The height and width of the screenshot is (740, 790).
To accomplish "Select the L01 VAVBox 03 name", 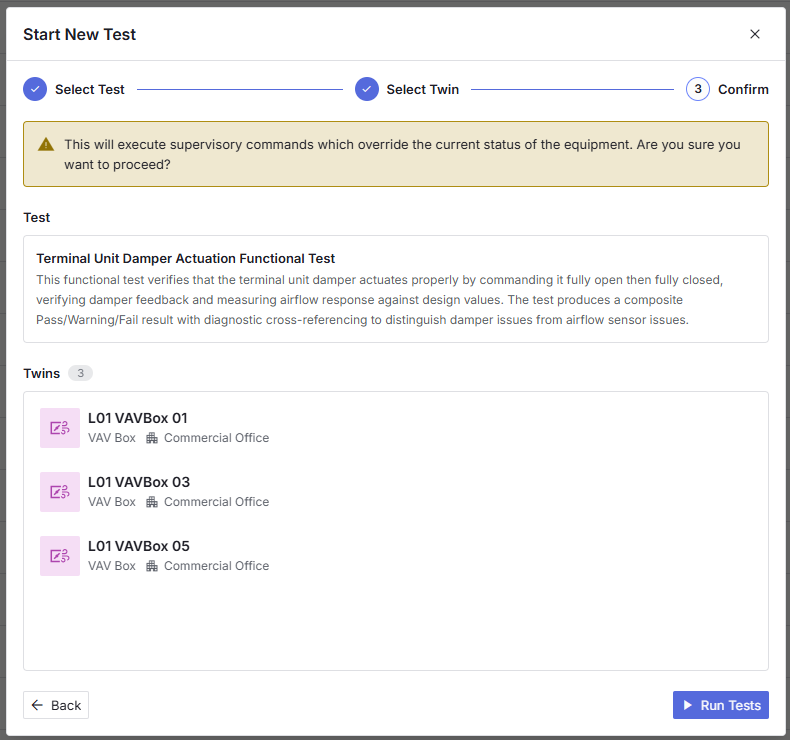I will (x=139, y=482).
